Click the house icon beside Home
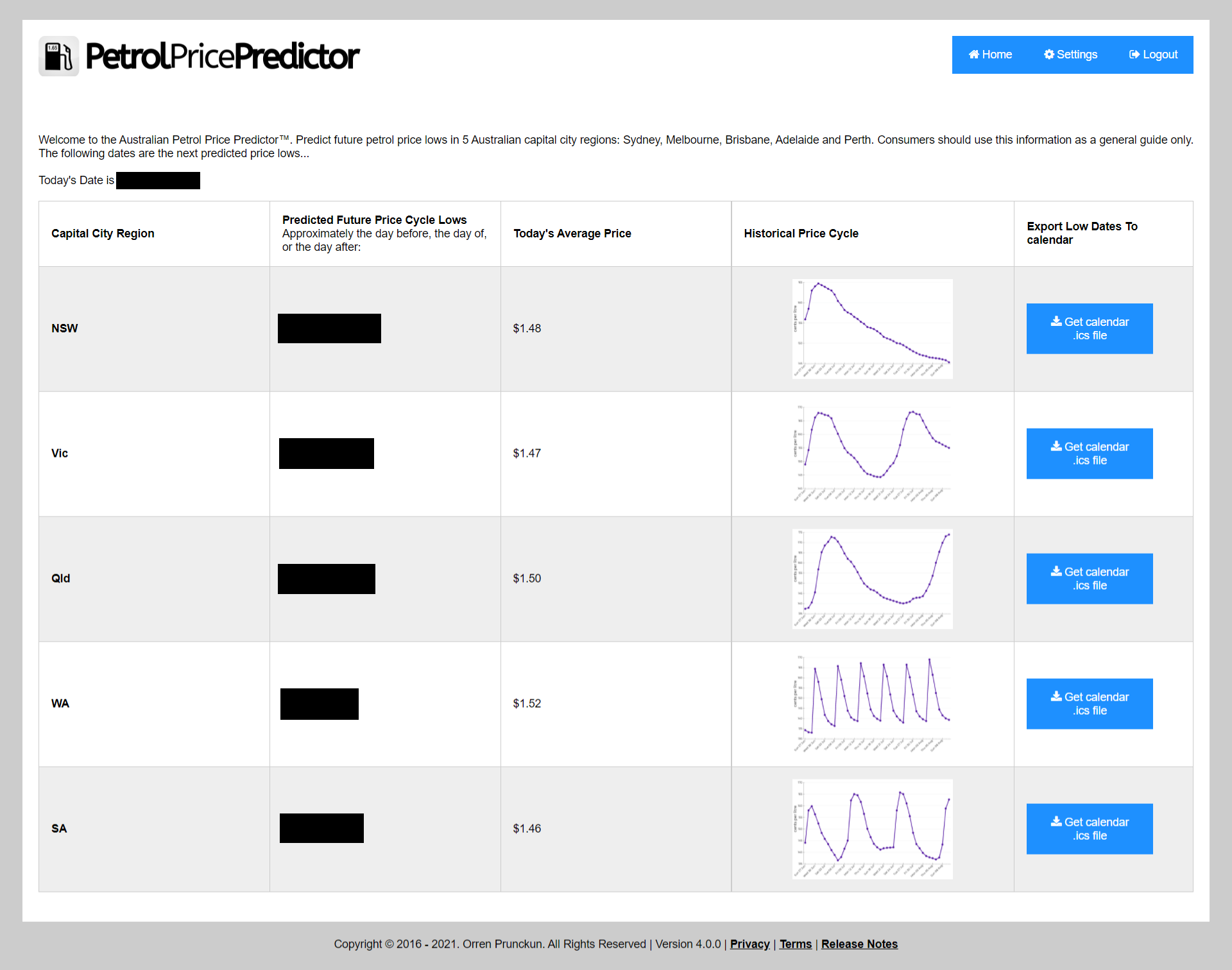 [x=973, y=55]
